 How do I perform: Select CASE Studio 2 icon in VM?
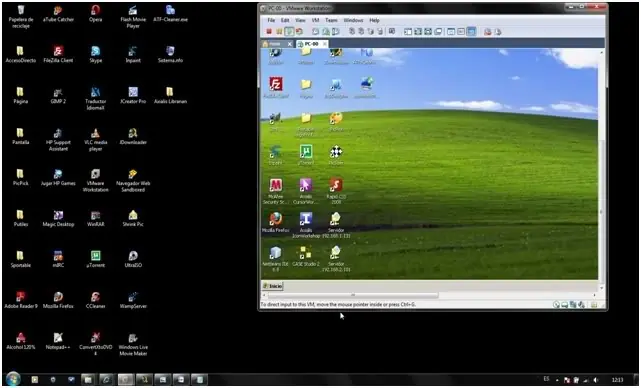pos(306,256)
